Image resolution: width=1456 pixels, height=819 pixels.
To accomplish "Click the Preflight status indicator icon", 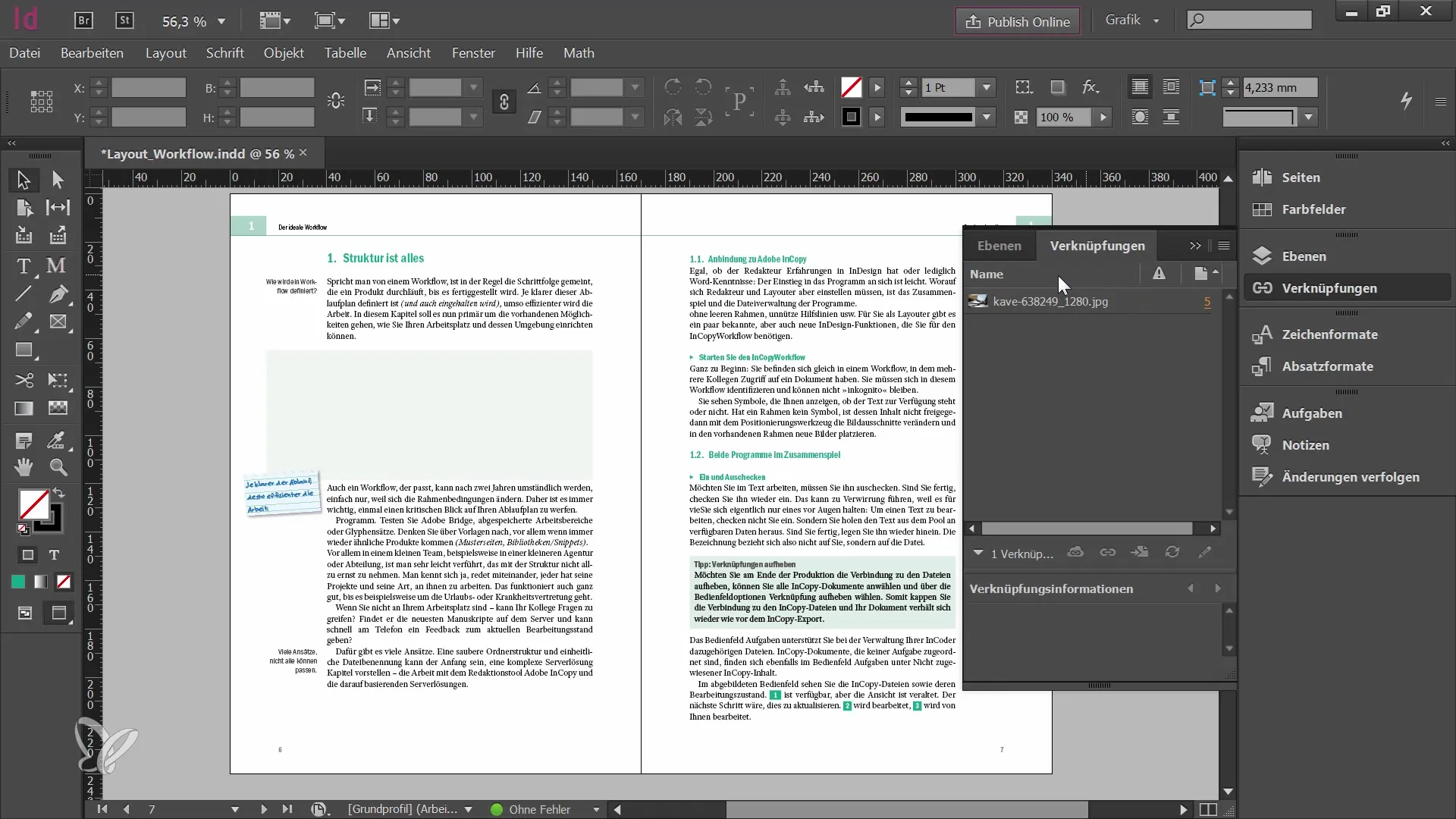I will tap(496, 809).
